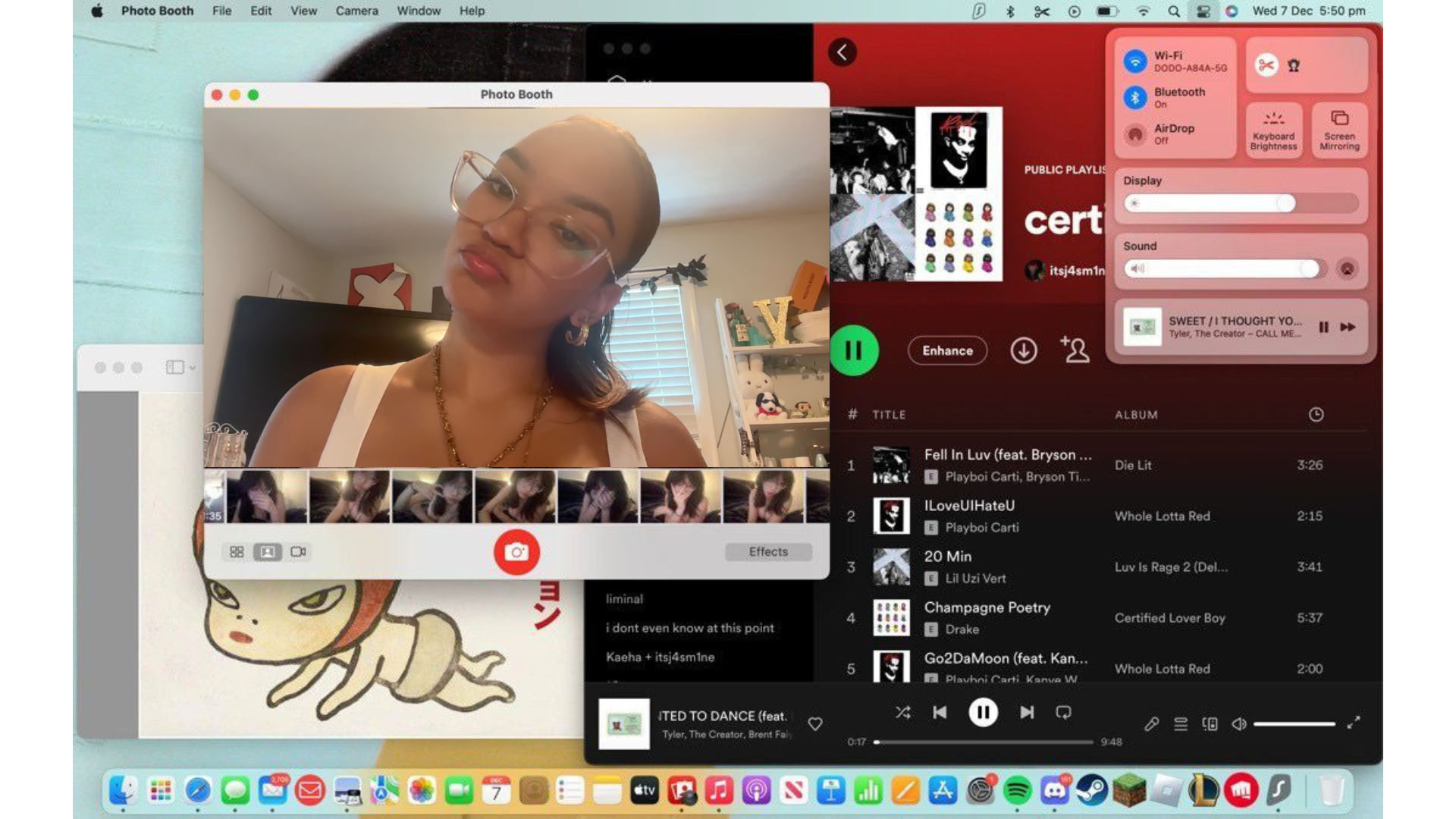Image resolution: width=1456 pixels, height=819 pixels.
Task: Click the Spotify download playlist icon
Action: pyautogui.click(x=1023, y=350)
